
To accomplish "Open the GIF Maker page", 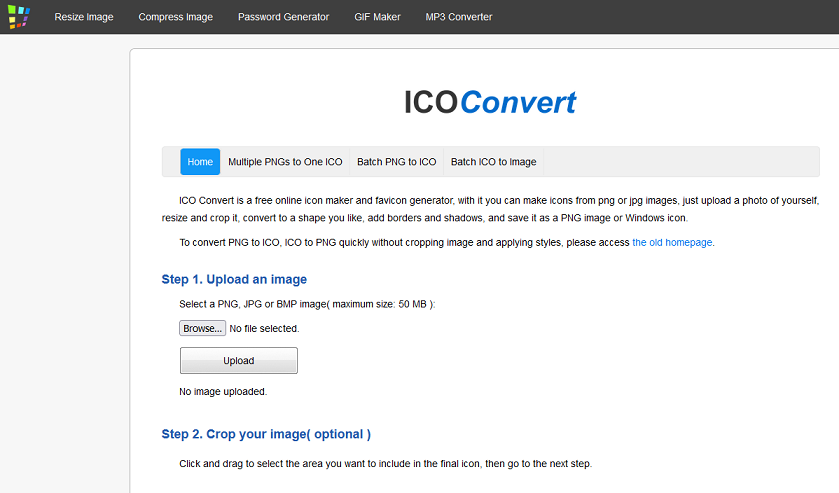I will tap(377, 17).
